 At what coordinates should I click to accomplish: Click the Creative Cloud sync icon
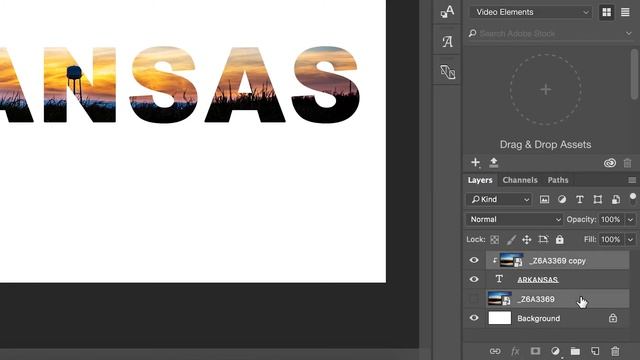click(610, 163)
